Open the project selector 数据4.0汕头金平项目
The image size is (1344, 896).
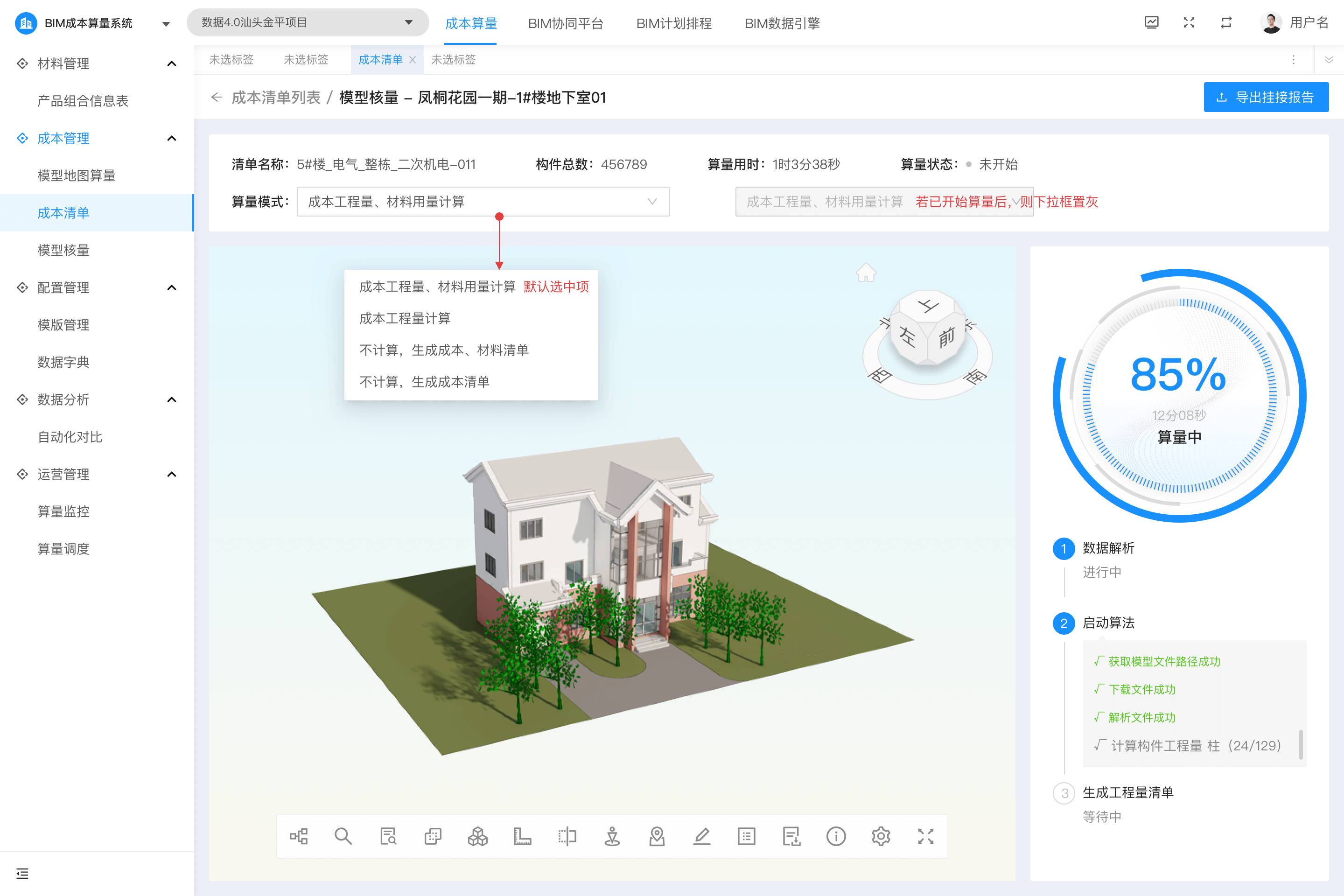click(x=308, y=23)
